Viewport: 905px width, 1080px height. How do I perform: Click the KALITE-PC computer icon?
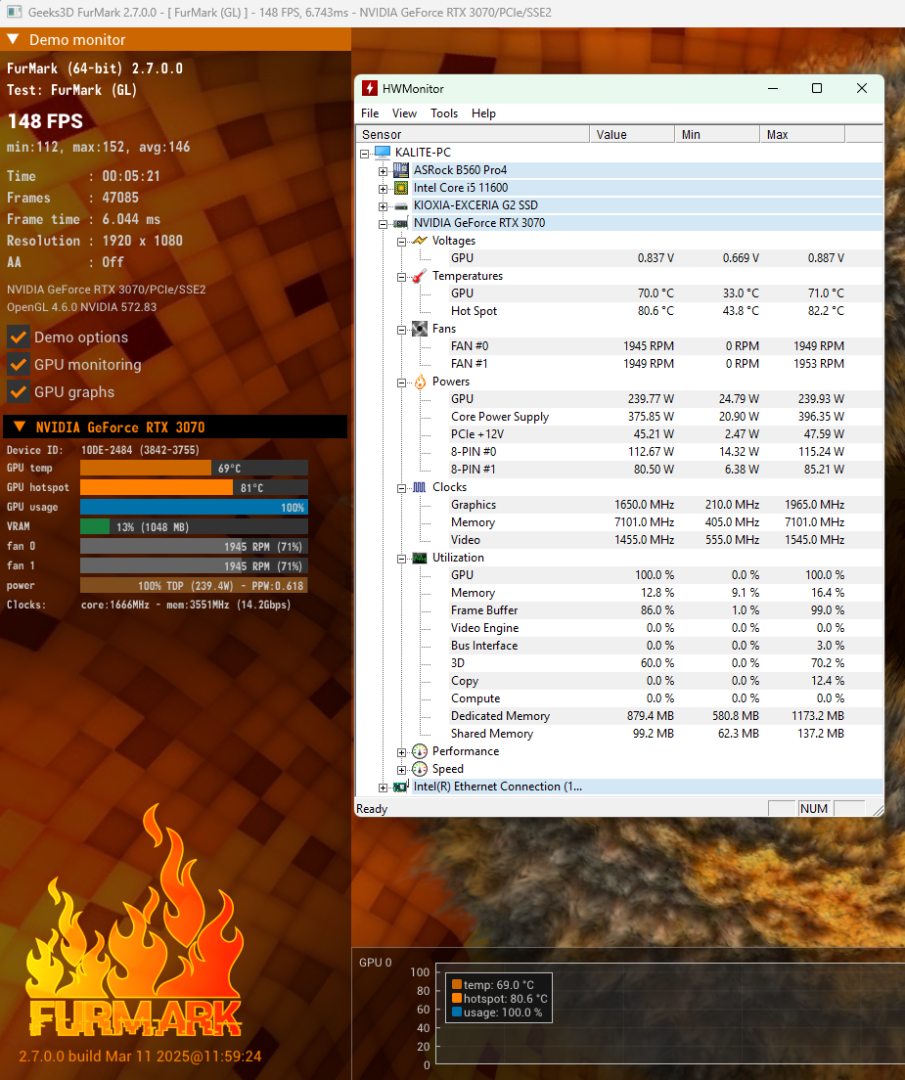point(382,152)
